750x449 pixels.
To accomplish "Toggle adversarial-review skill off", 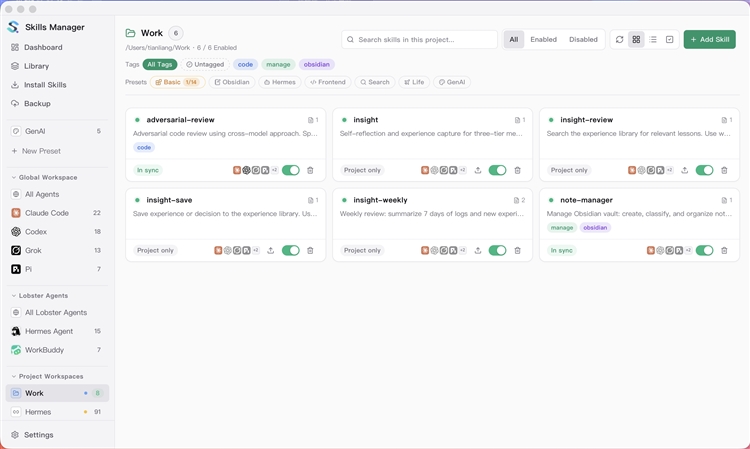I will click(x=290, y=170).
